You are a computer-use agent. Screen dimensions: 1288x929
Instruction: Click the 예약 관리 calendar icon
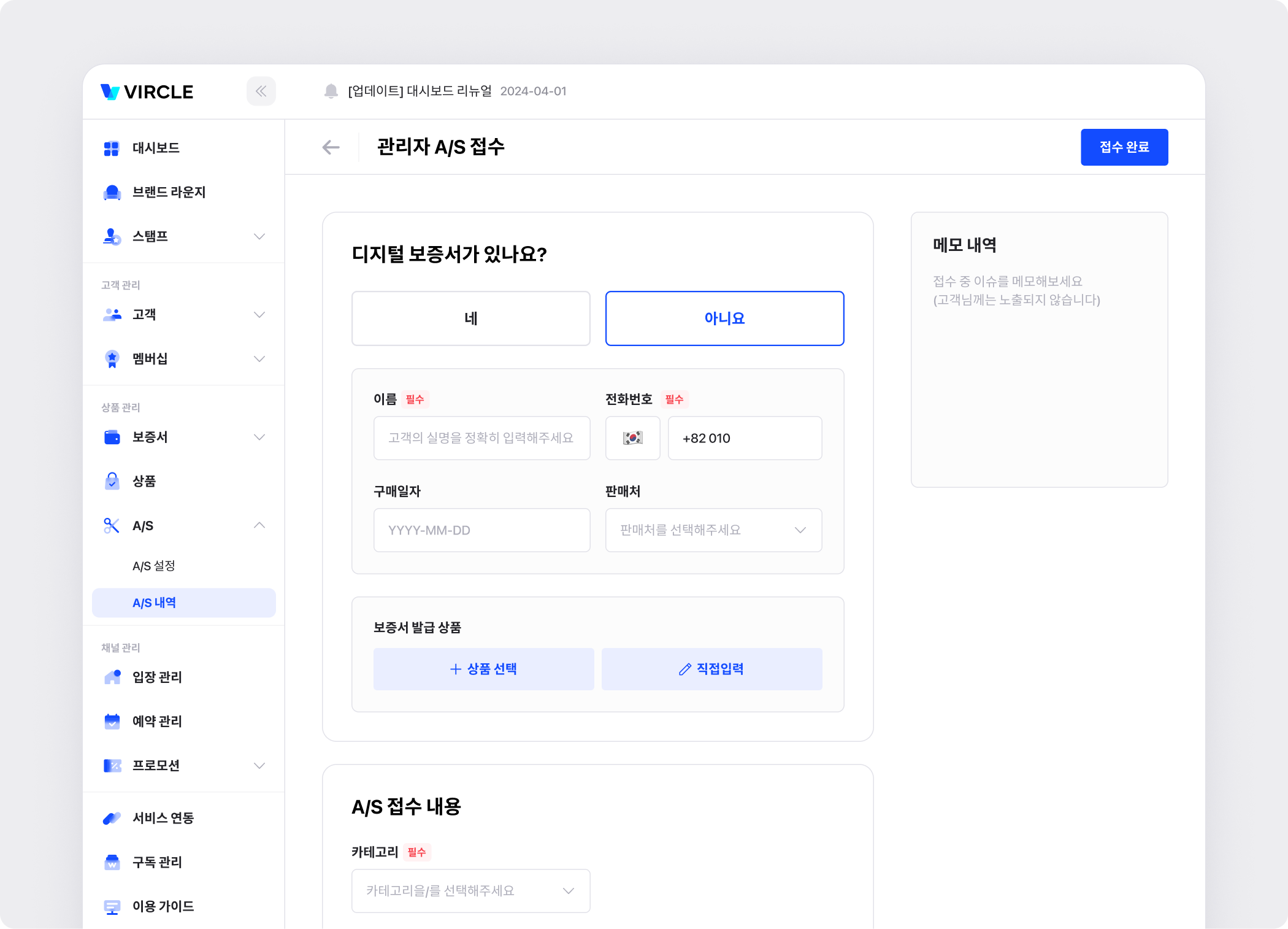[x=112, y=722]
